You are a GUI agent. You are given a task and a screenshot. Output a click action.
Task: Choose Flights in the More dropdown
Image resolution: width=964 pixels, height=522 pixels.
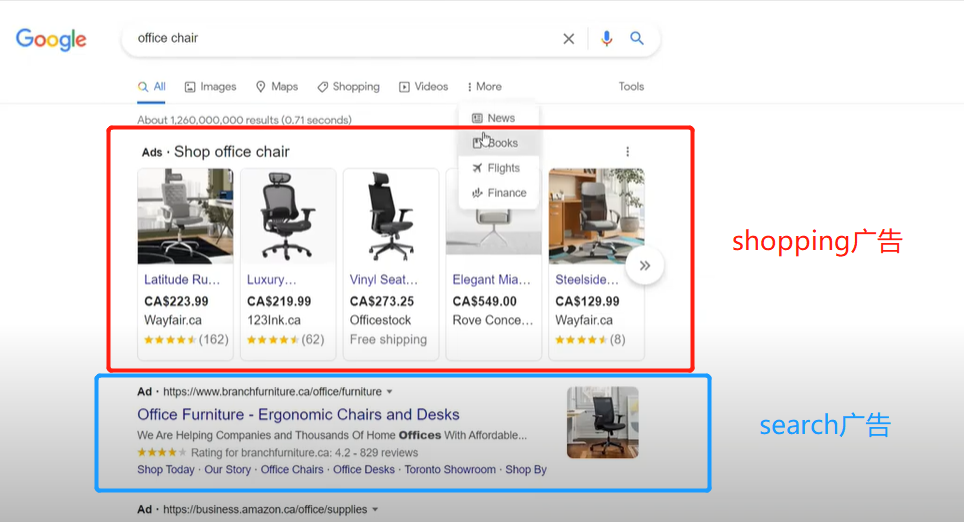503,168
